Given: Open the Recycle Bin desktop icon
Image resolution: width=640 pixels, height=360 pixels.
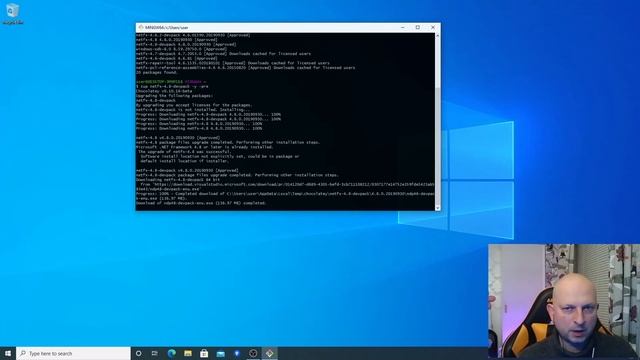Looking at the screenshot, I should click(13, 13).
